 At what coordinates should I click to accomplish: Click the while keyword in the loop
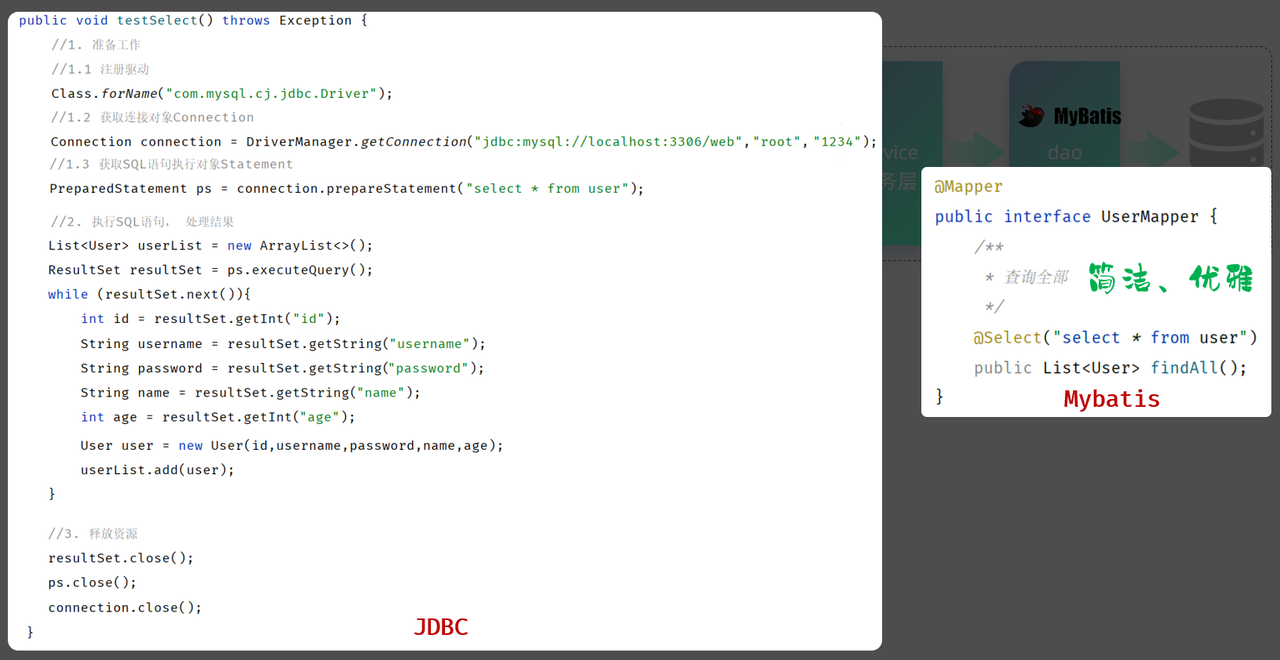(x=68, y=294)
